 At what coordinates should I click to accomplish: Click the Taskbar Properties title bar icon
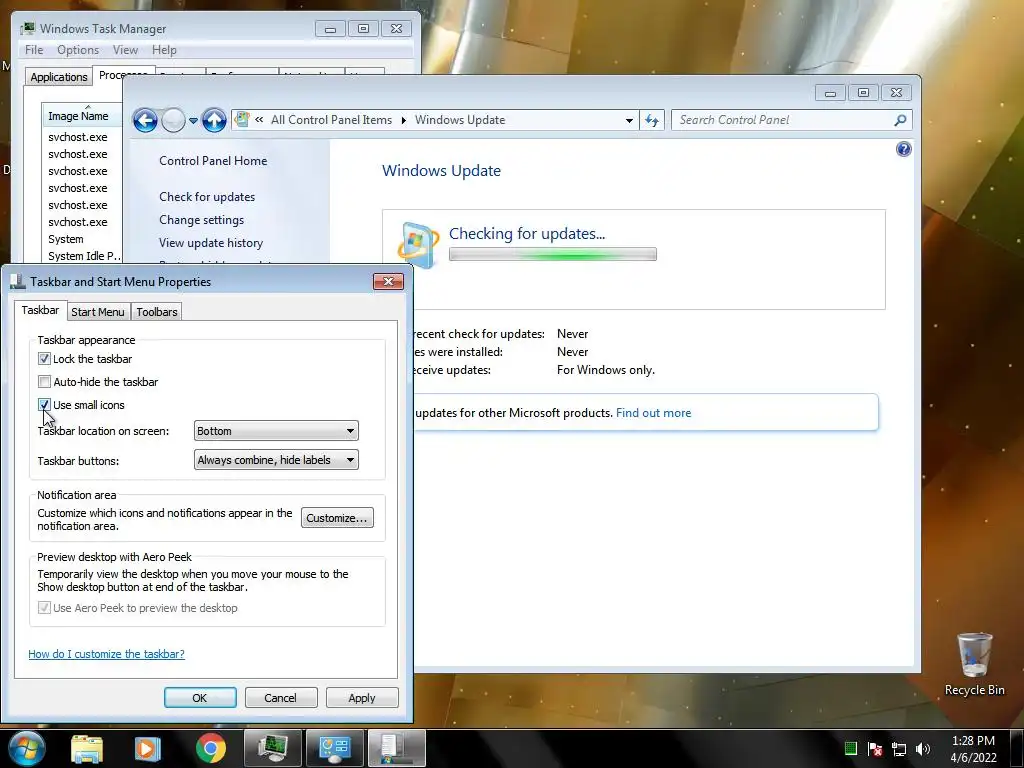click(18, 281)
